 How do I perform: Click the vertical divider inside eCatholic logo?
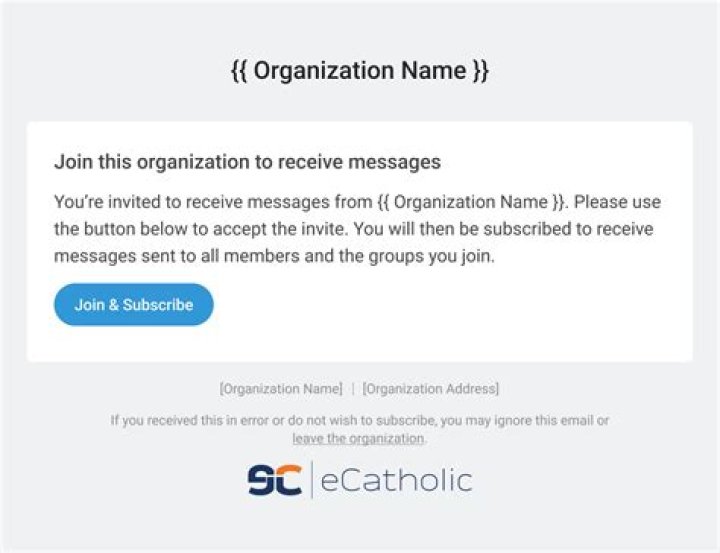click(312, 480)
